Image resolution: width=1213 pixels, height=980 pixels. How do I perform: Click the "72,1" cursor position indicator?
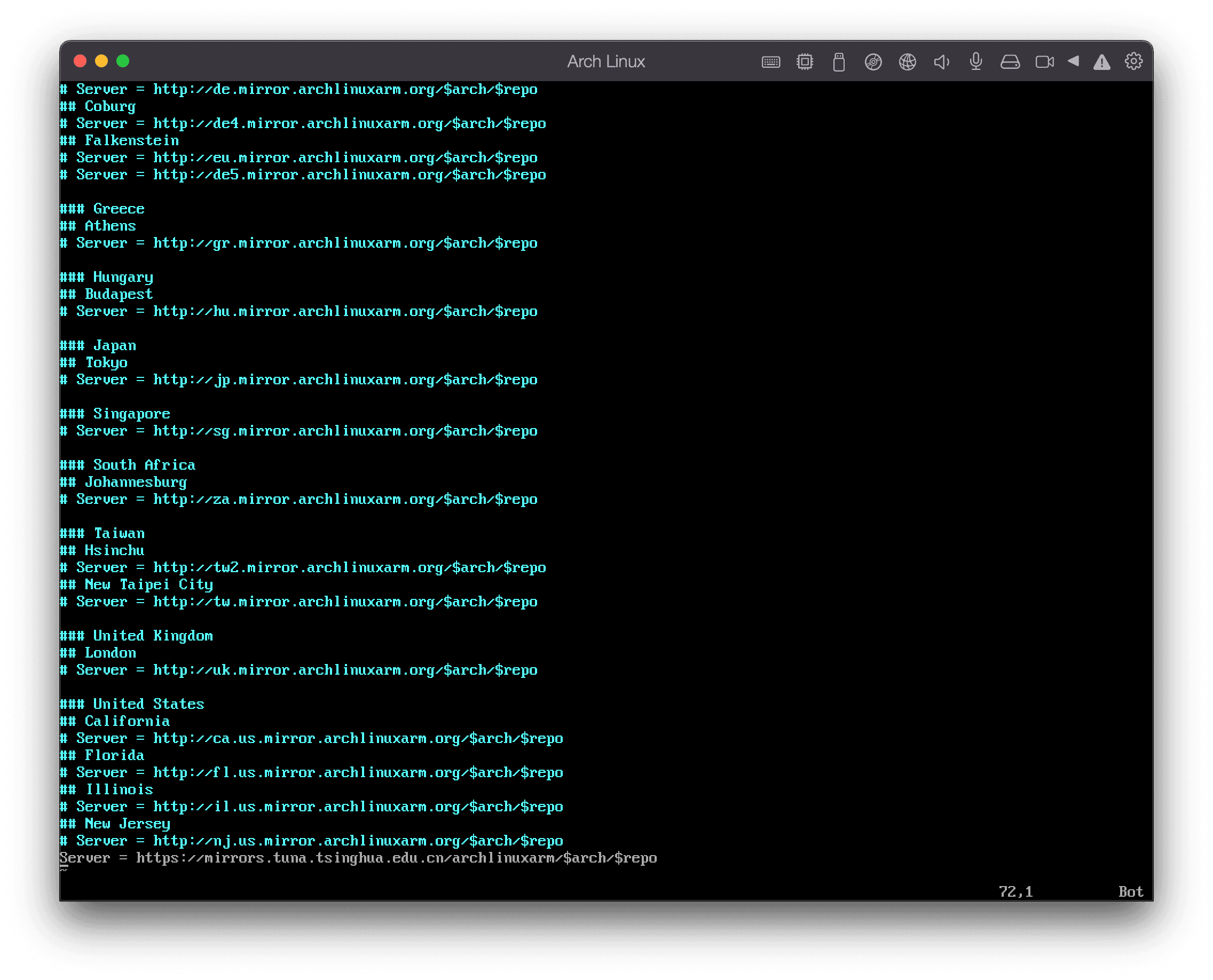(x=1015, y=892)
